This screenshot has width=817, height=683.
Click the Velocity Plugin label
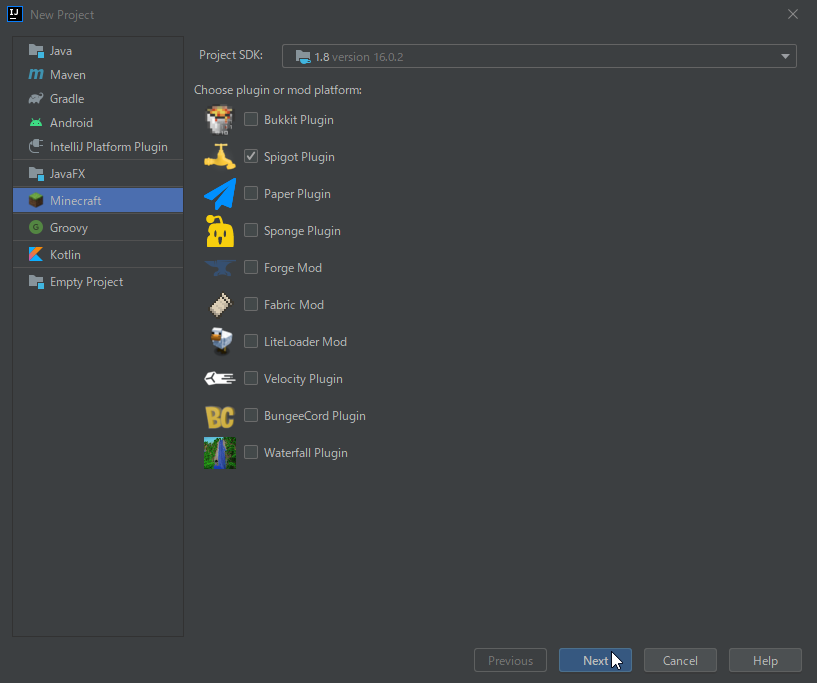tap(303, 379)
